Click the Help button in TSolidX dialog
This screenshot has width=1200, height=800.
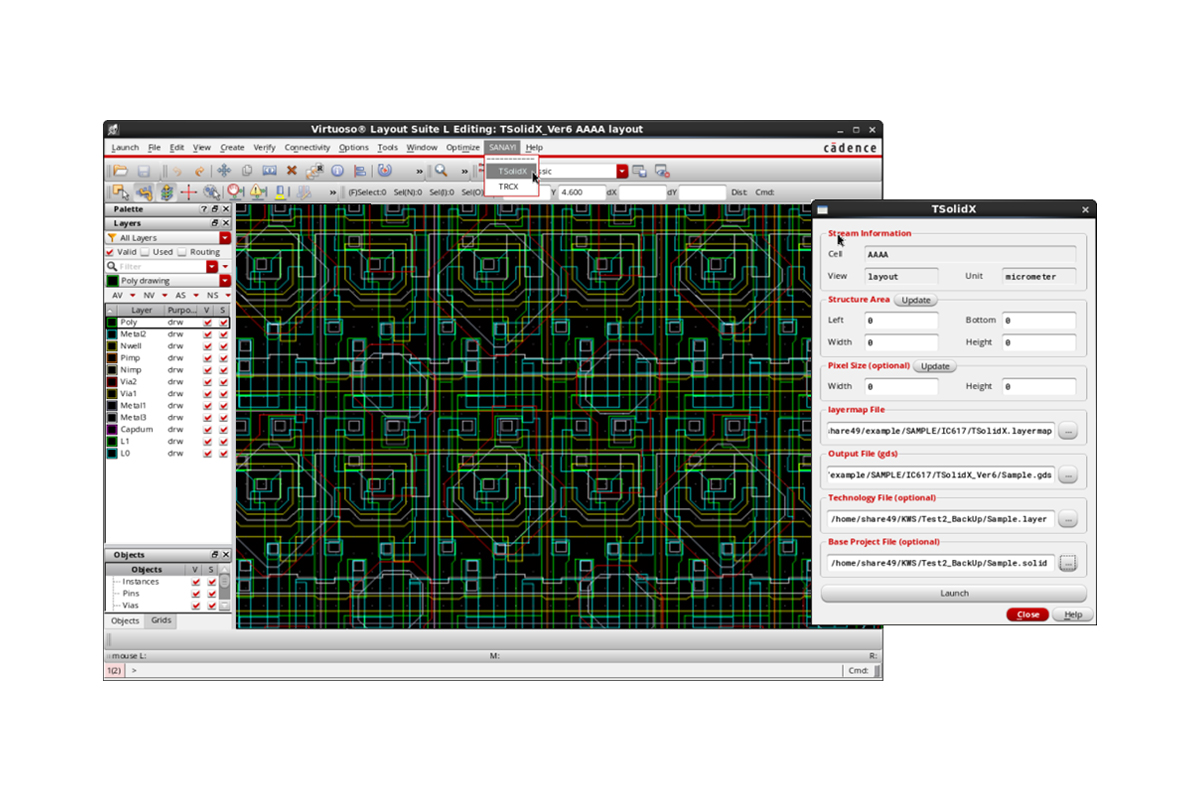coord(1073,614)
